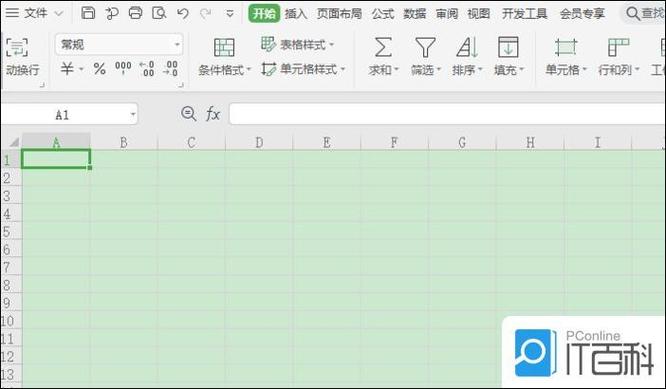This screenshot has width=666, height=389.
Task: Click the zoom magnifier icon beside fx
Action: (188, 114)
